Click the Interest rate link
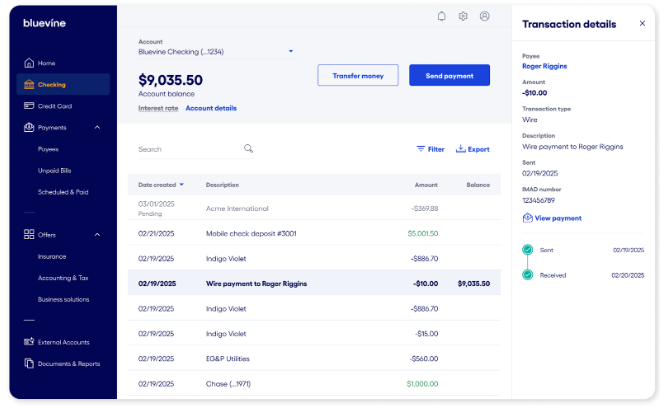660x406 pixels. (158, 108)
